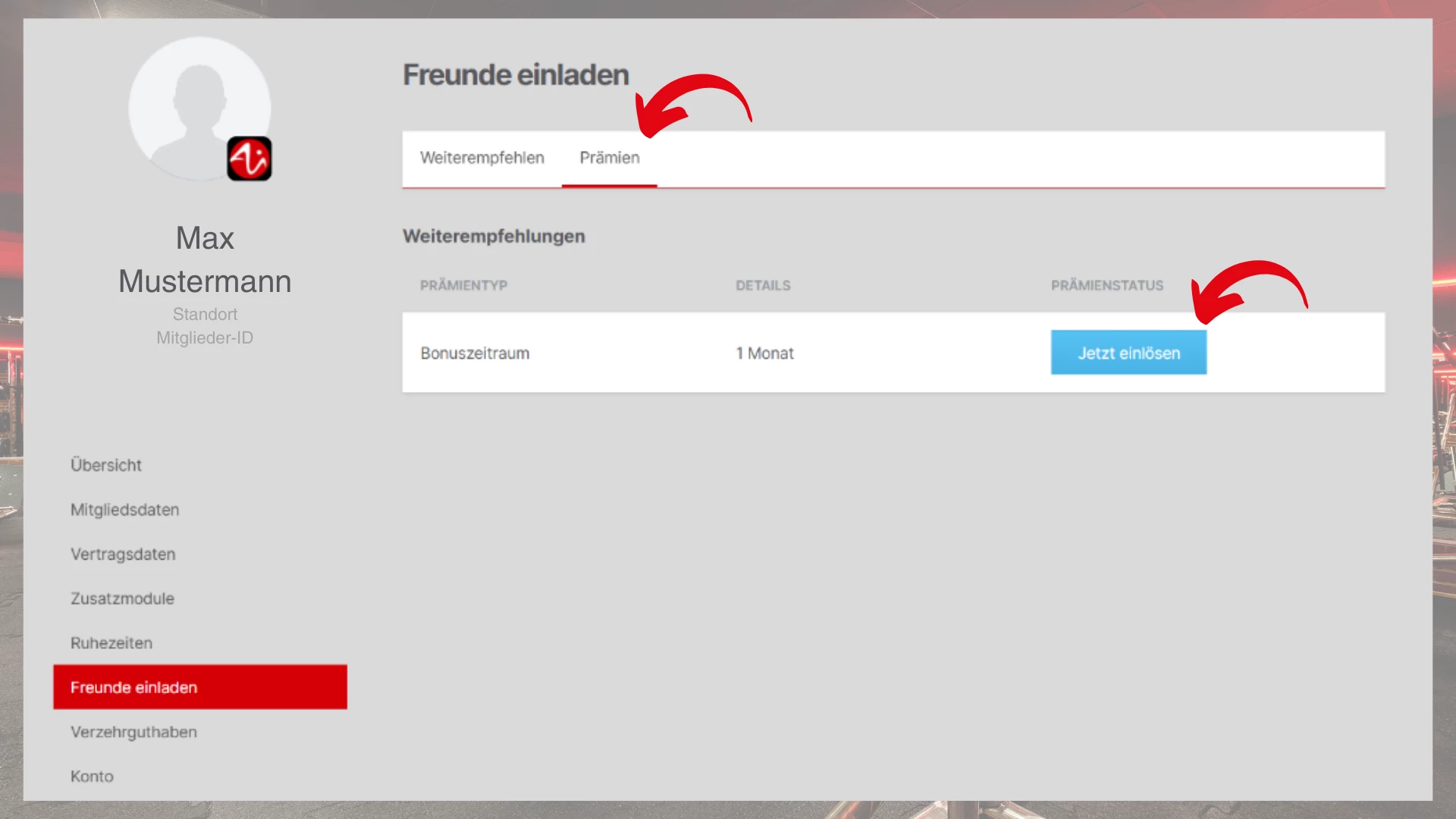Click the red Ai logo badge
Image resolution: width=1456 pixels, height=819 pixels.
(x=249, y=158)
